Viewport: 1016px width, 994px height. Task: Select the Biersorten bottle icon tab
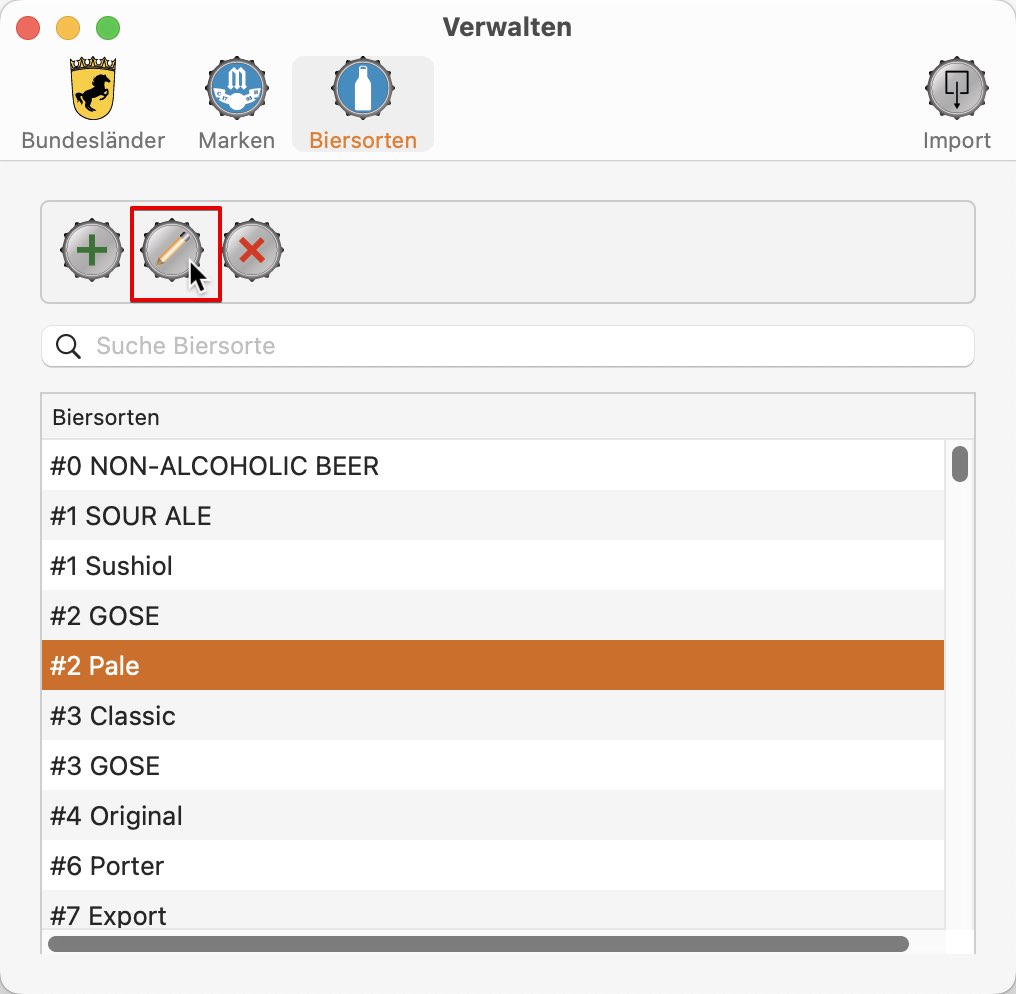click(363, 105)
